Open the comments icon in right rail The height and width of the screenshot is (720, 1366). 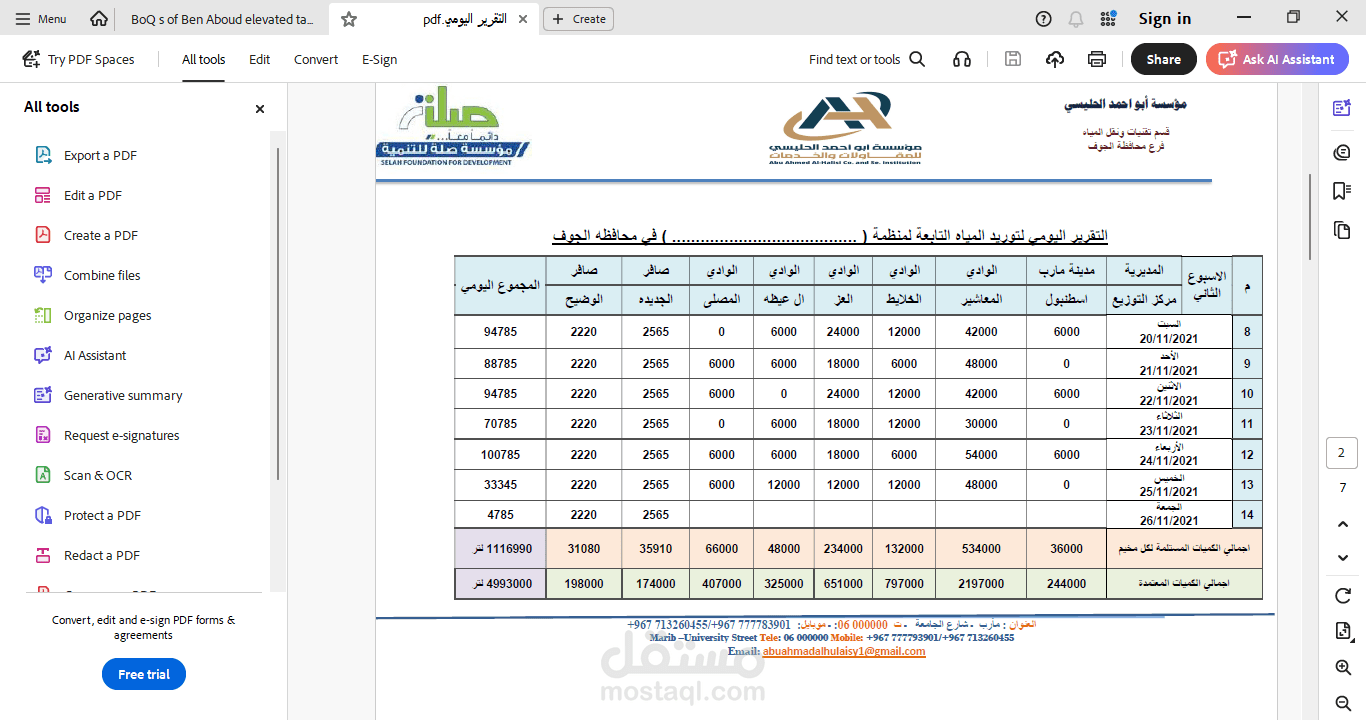click(1342, 152)
